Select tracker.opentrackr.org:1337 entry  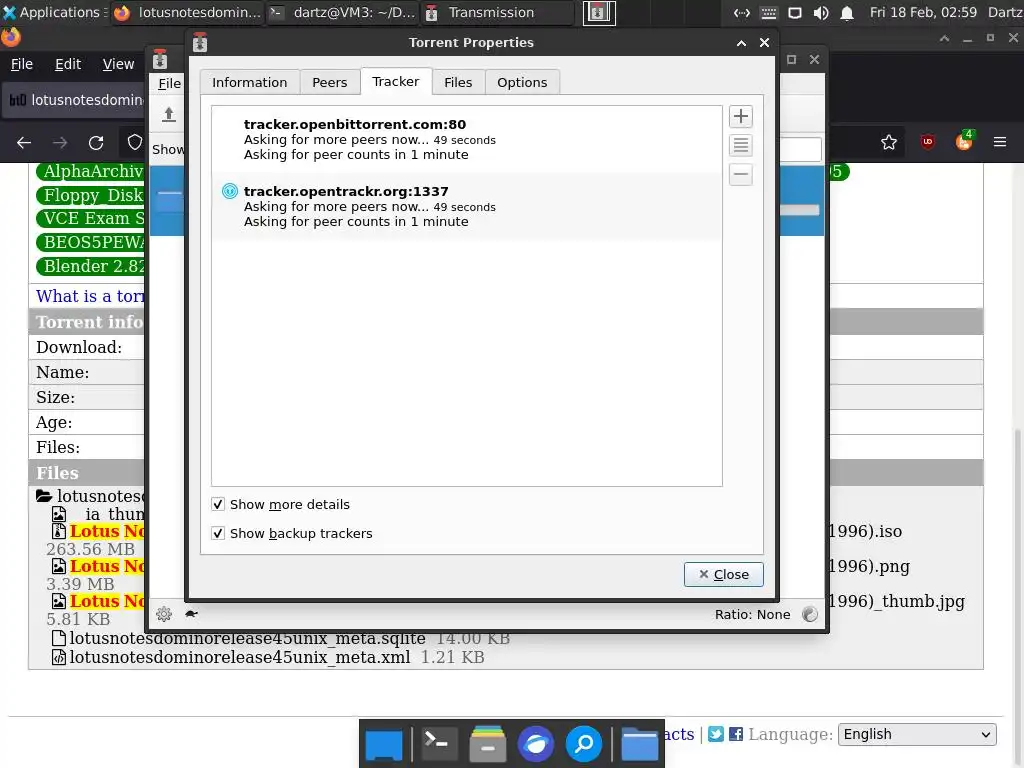pyautogui.click(x=467, y=206)
